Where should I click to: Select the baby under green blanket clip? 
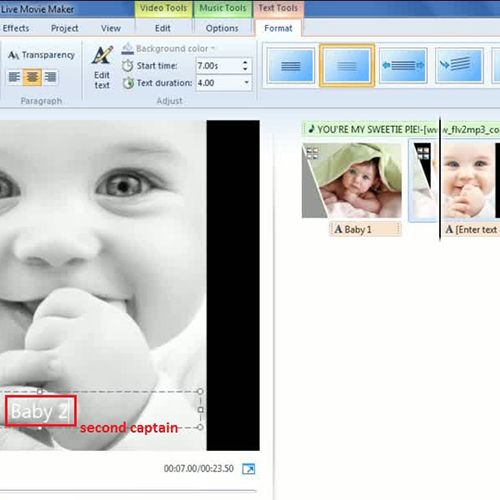point(352,180)
